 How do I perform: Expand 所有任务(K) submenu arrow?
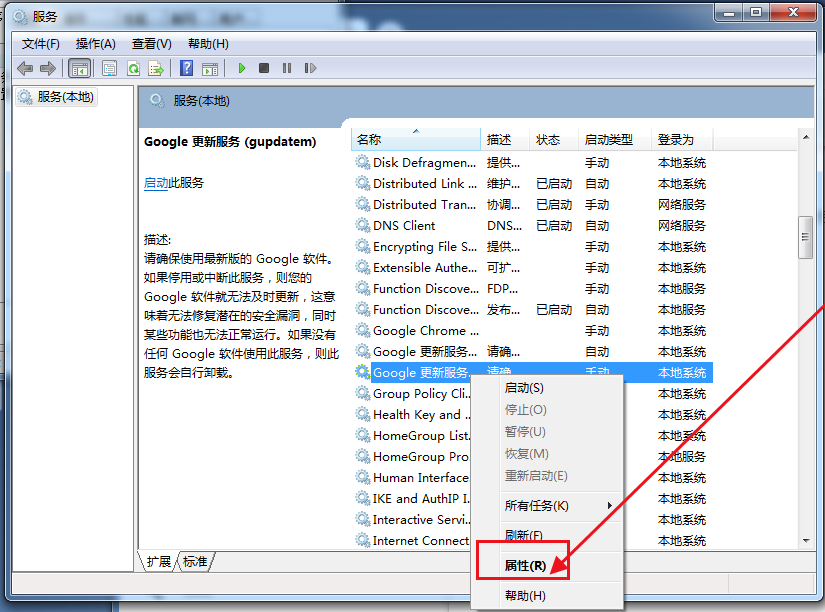tap(609, 506)
